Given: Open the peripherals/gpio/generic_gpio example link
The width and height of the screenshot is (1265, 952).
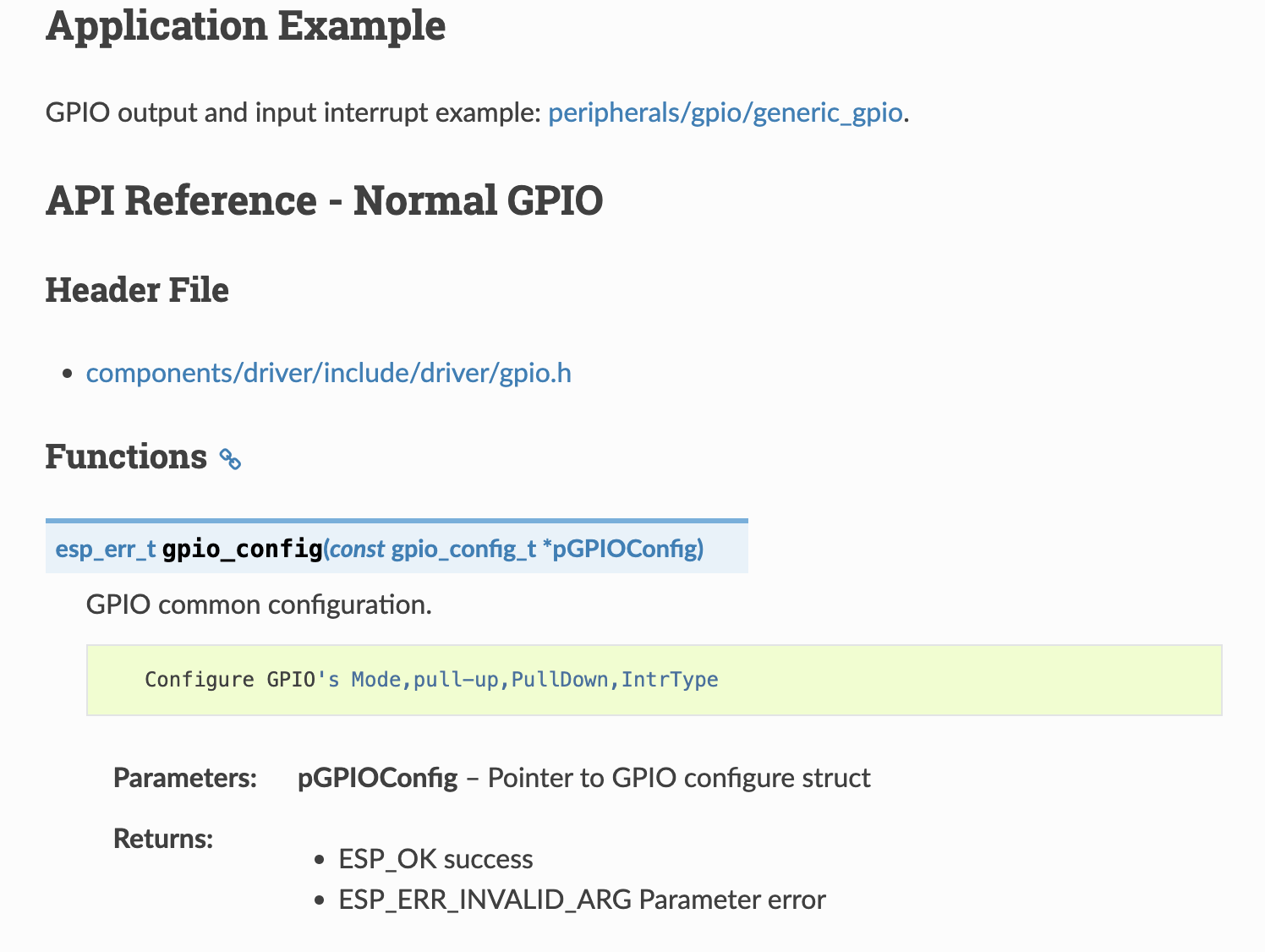Looking at the screenshot, I should 725,112.
